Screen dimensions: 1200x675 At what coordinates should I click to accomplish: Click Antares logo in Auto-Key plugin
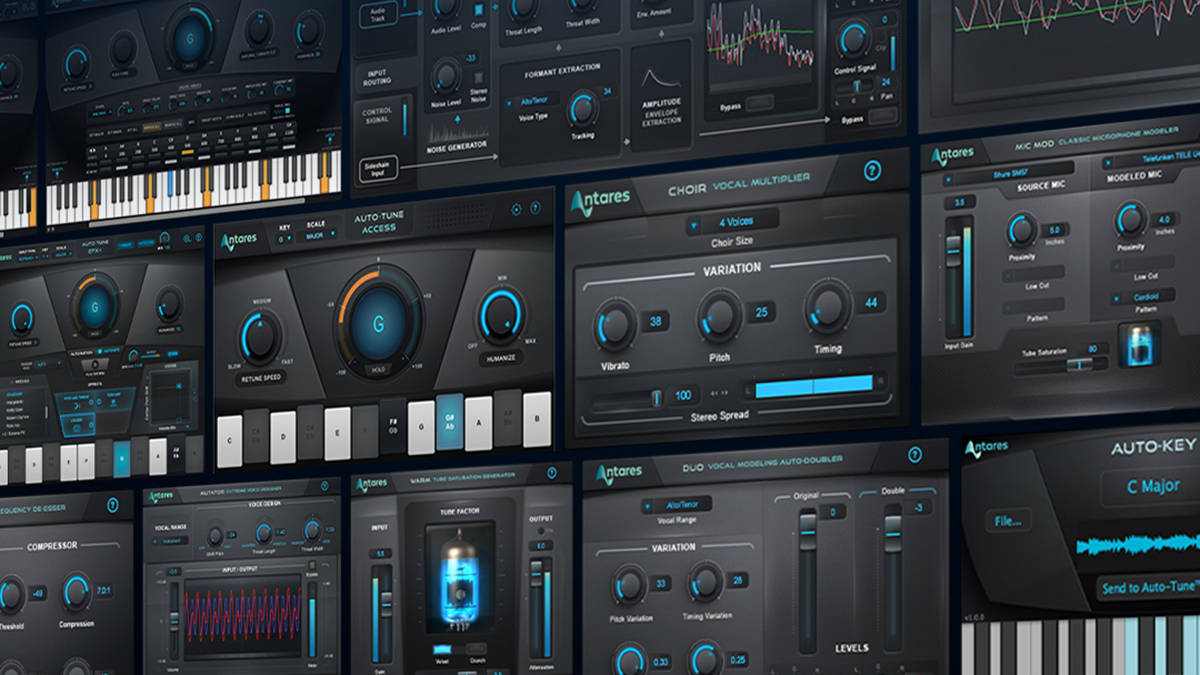tap(986, 448)
